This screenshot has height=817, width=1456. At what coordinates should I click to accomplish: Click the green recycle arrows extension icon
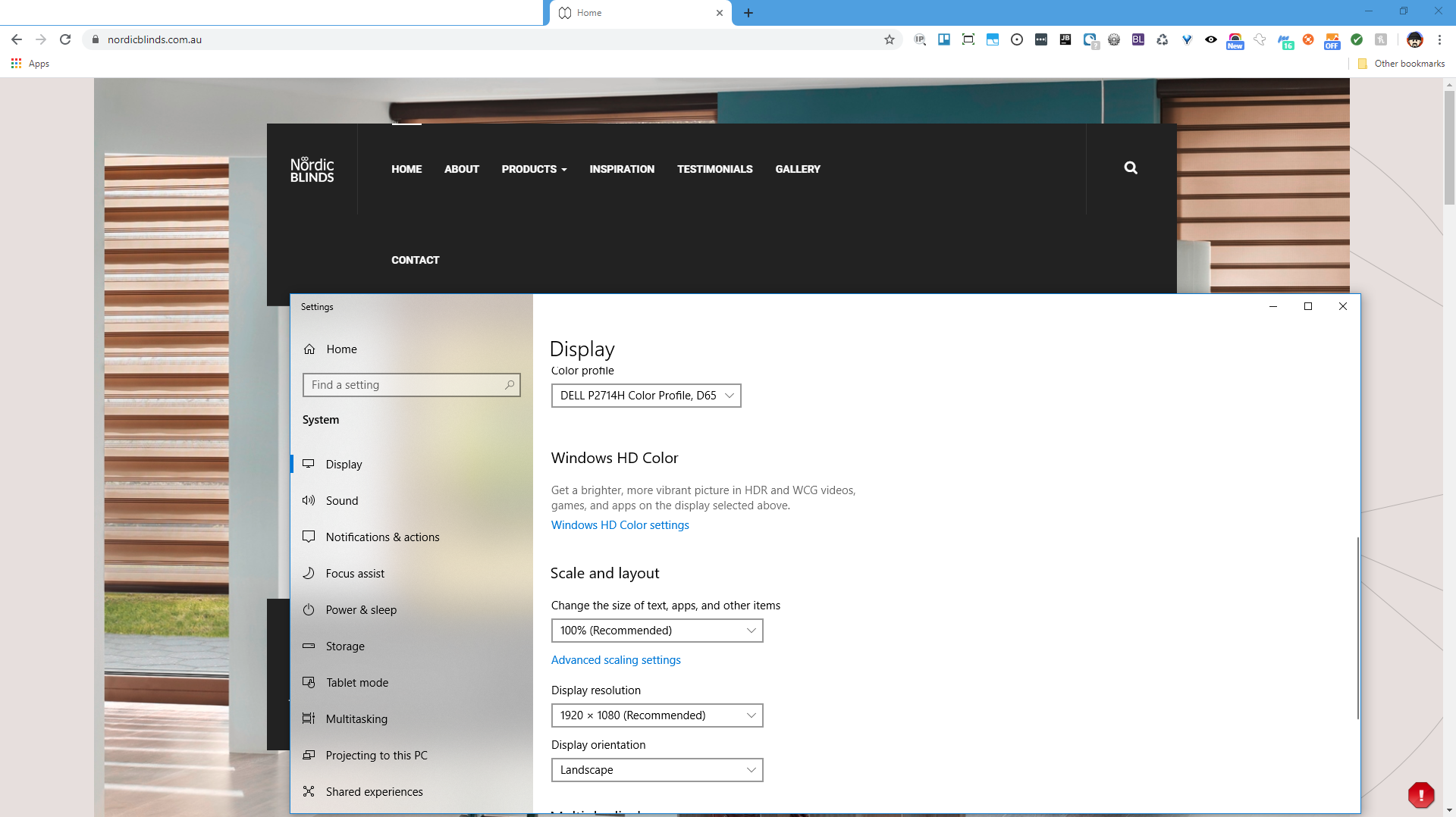click(1163, 39)
